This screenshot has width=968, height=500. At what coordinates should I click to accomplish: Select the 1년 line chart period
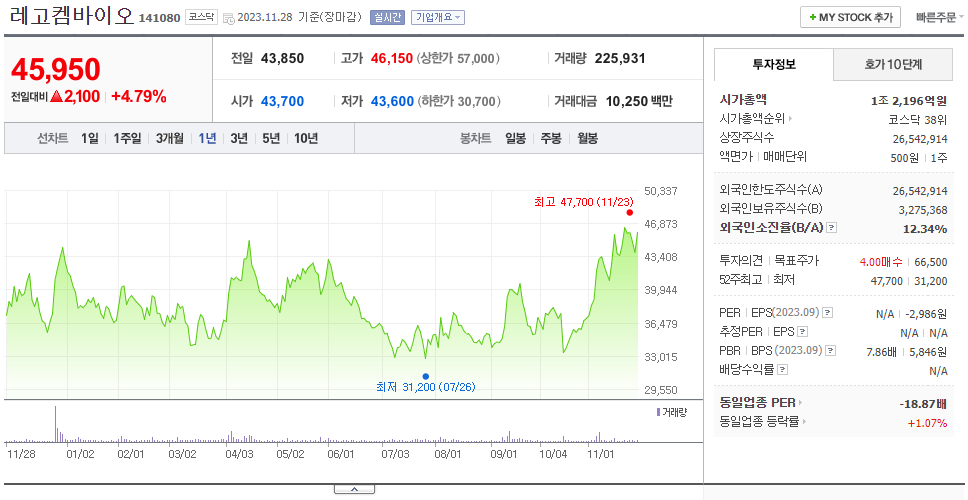207,138
